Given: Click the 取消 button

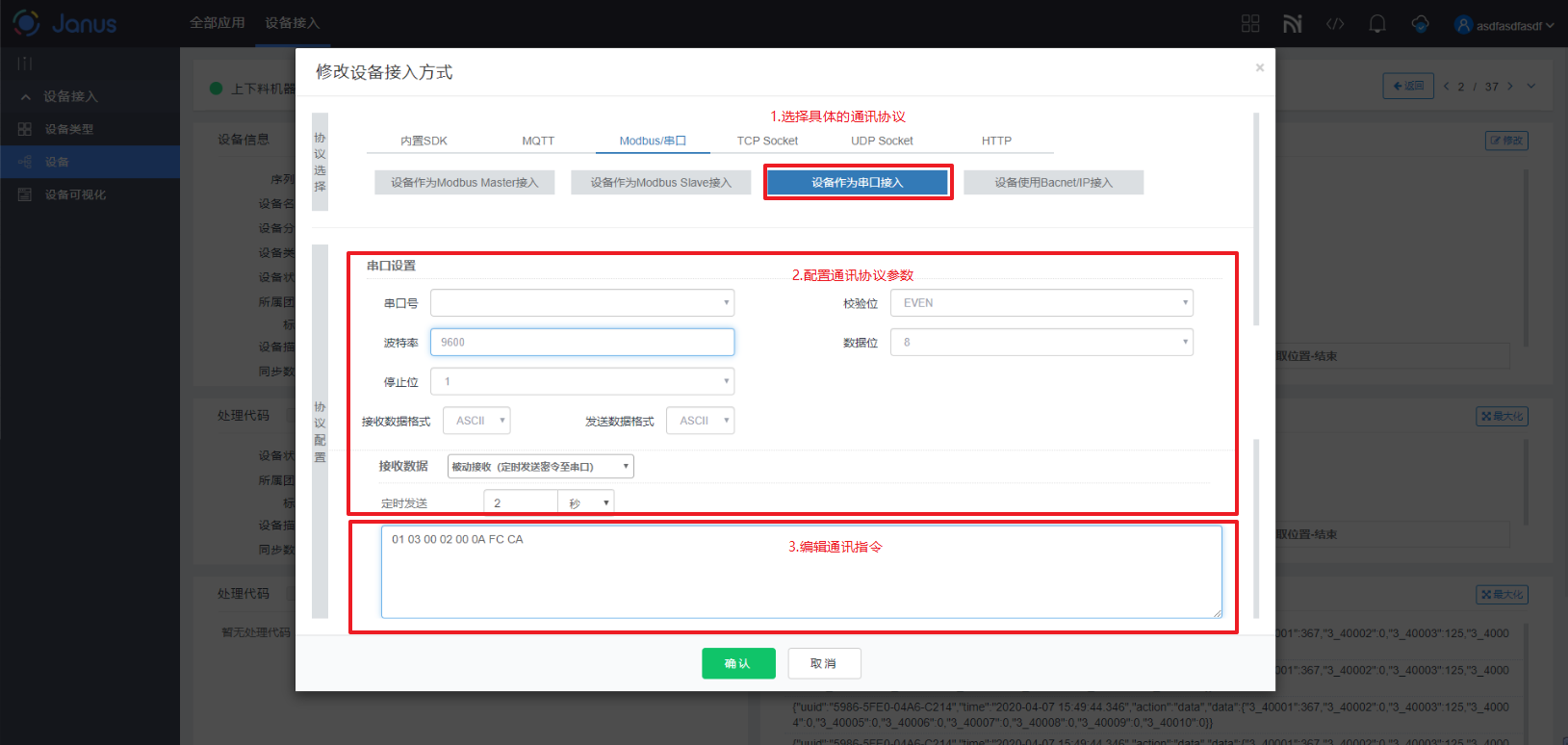Looking at the screenshot, I should [x=824, y=663].
